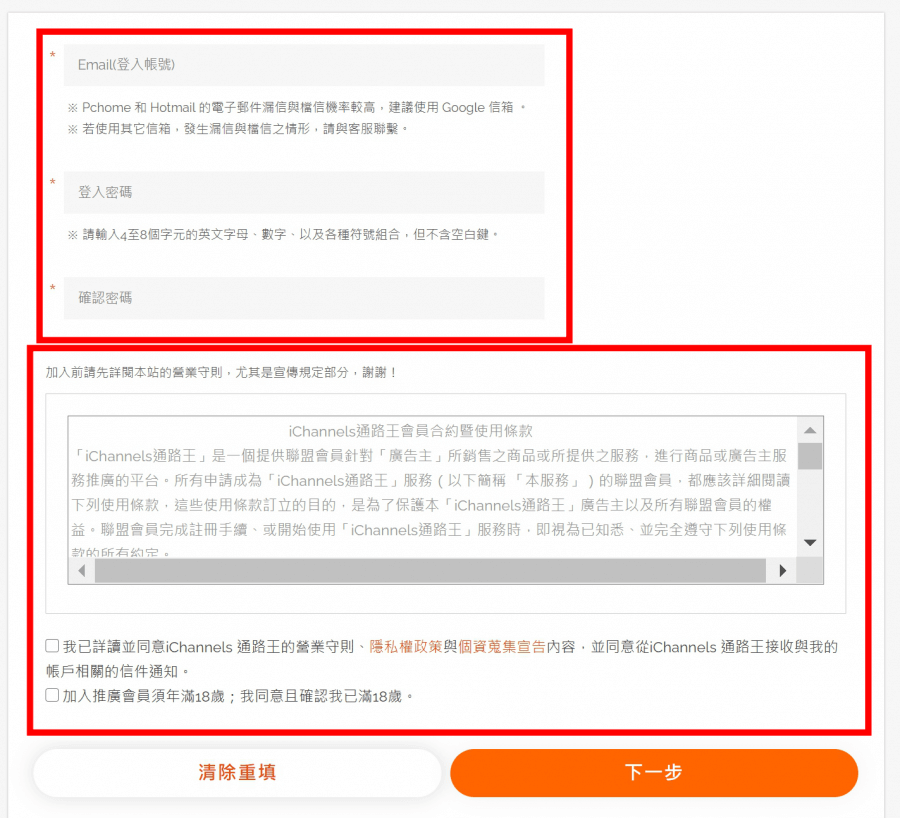900x818 pixels.
Task: Check the 我已詳讀並同意 terms agreement checkbox
Action: tap(52, 646)
